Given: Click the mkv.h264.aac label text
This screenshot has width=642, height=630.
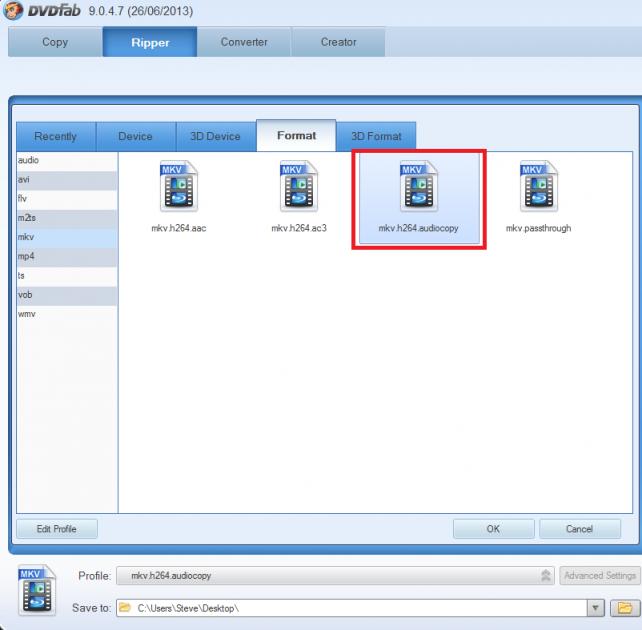Looking at the screenshot, I should coord(179,228).
